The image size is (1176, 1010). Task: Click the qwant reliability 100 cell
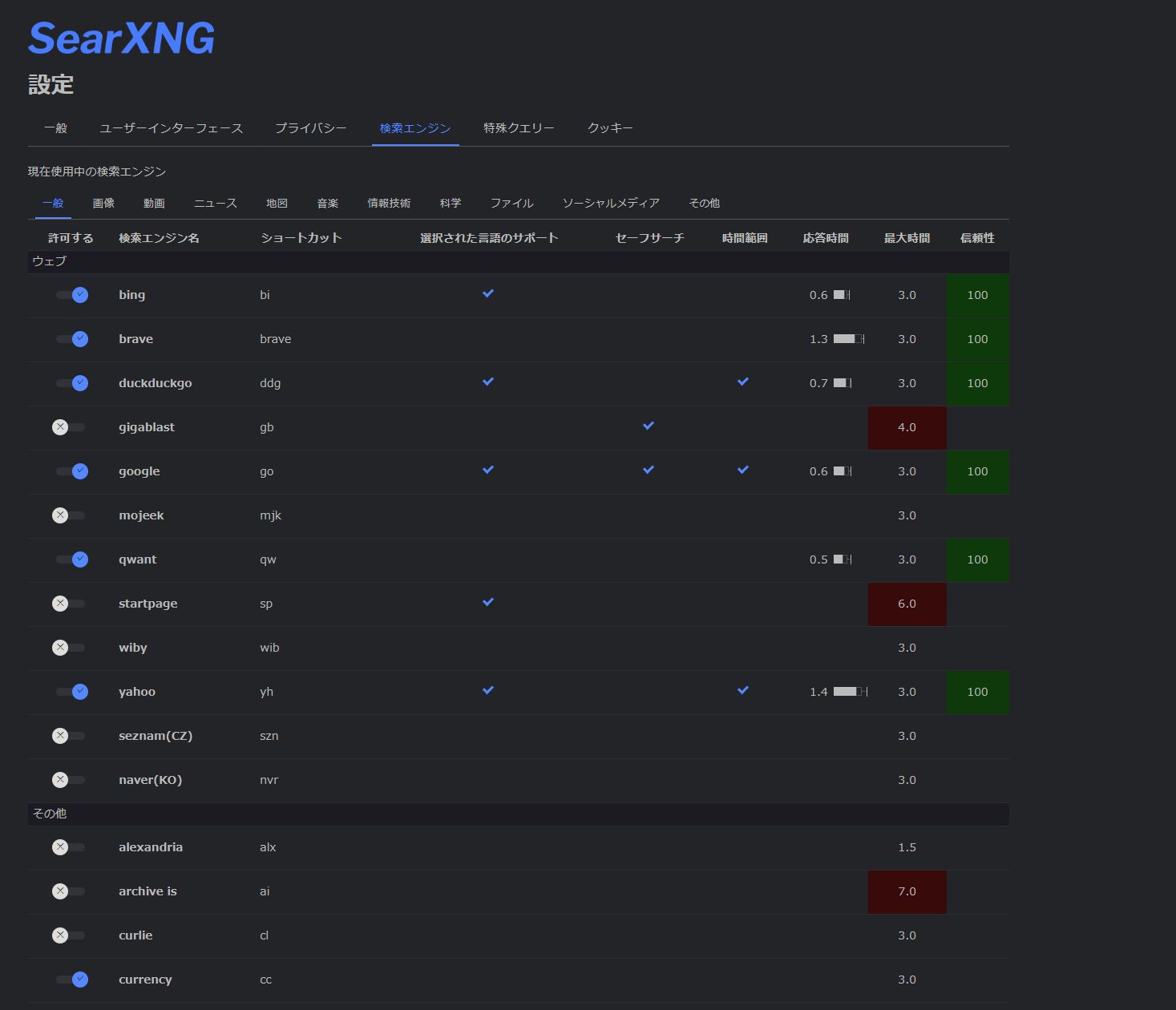[977, 560]
